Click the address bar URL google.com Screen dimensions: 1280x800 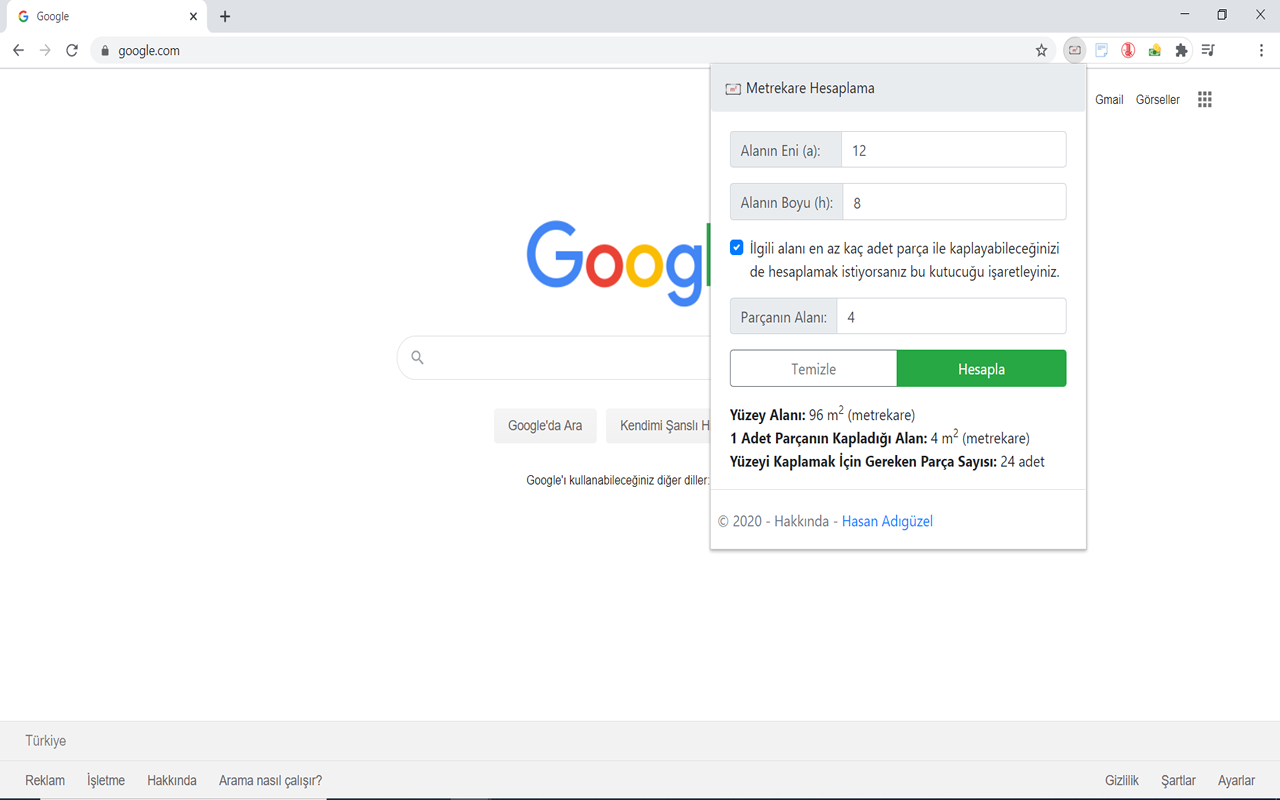149,50
